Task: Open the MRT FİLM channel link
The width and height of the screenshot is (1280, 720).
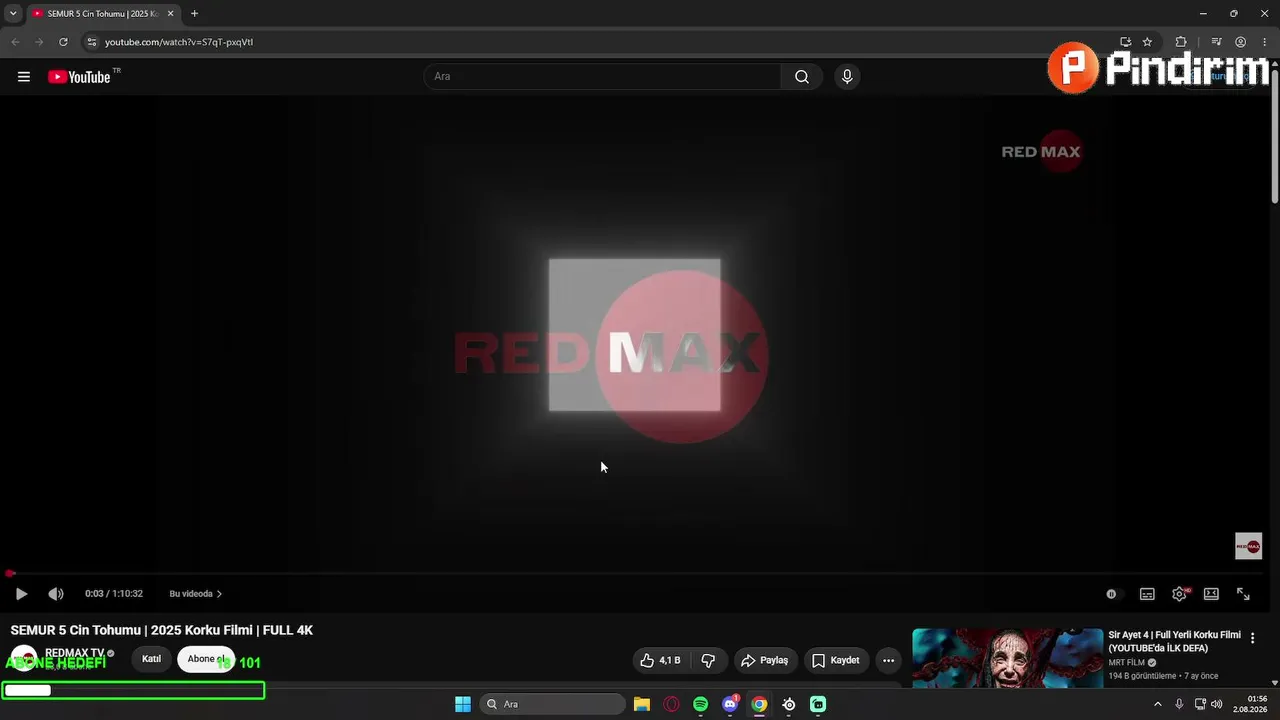Action: pos(1127,663)
